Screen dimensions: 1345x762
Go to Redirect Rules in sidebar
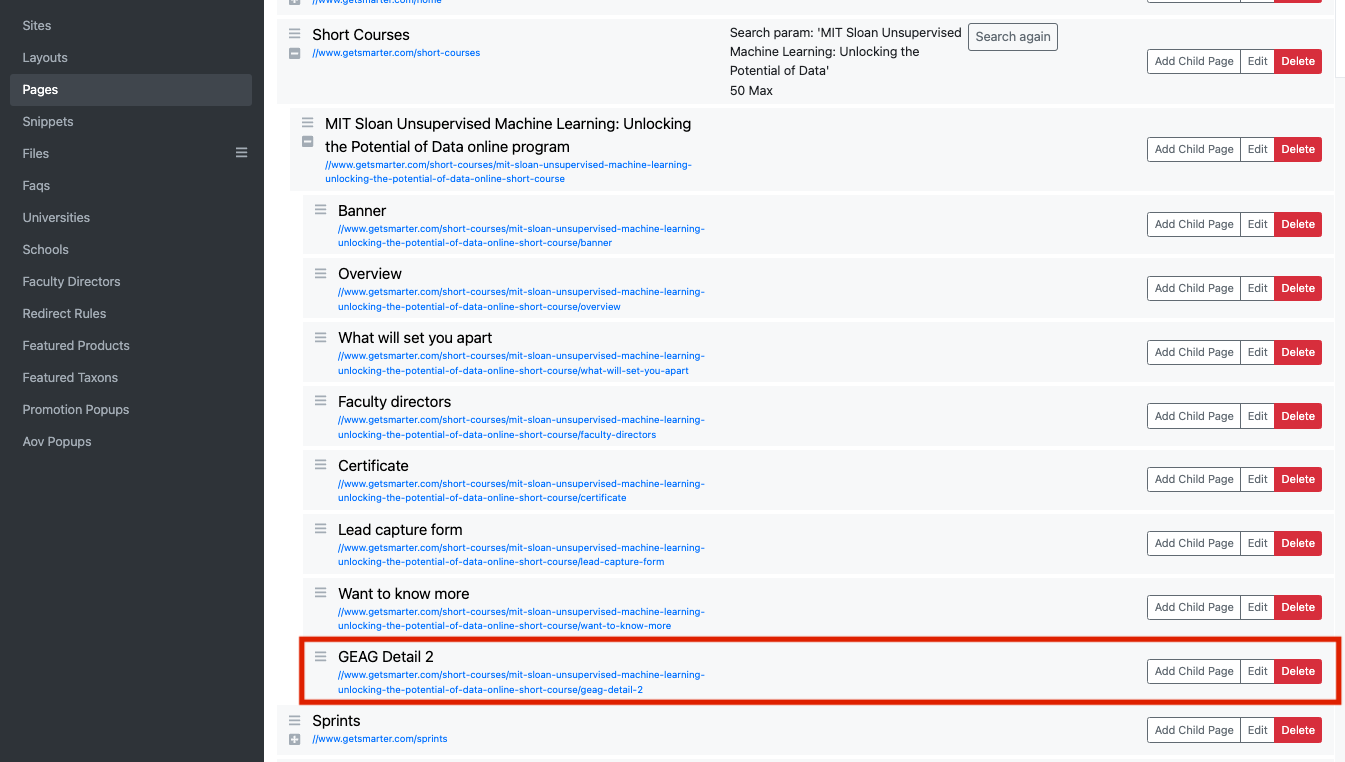(x=64, y=313)
